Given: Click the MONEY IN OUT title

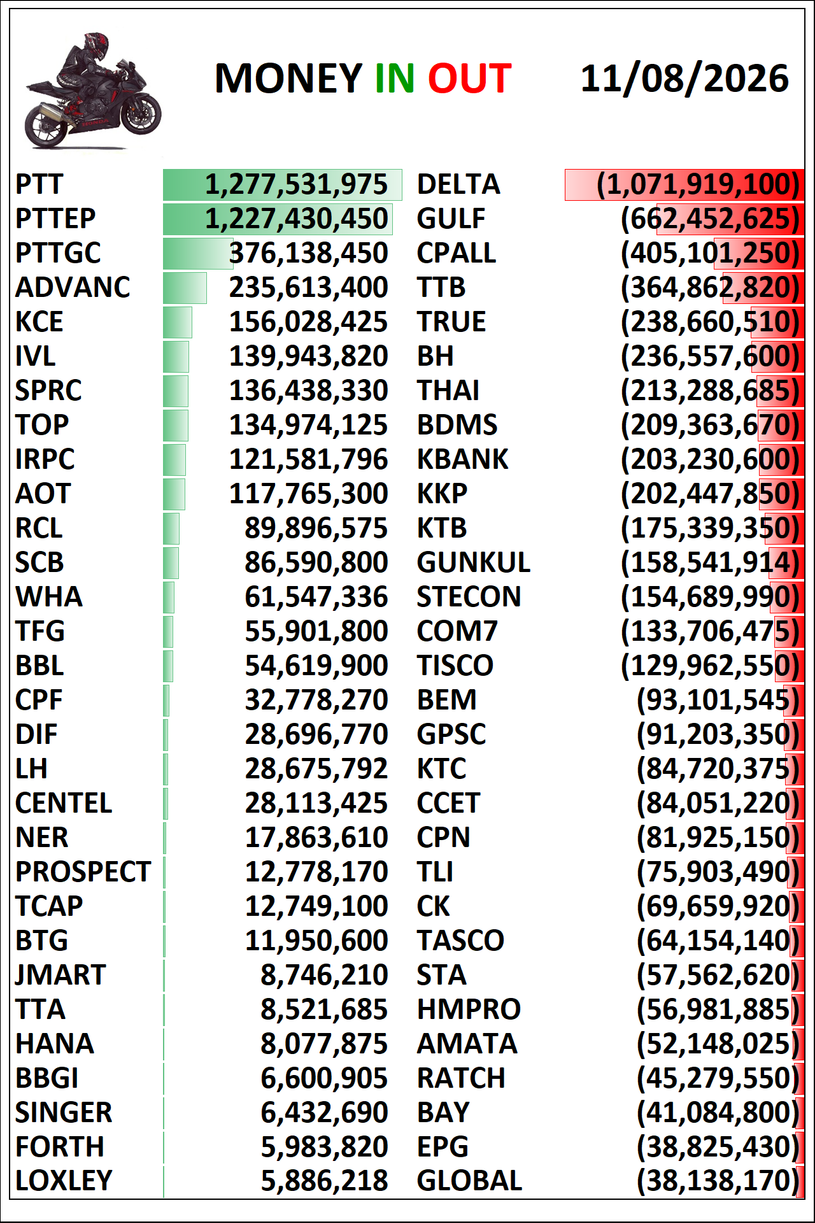Looking at the screenshot, I should coord(363,78).
